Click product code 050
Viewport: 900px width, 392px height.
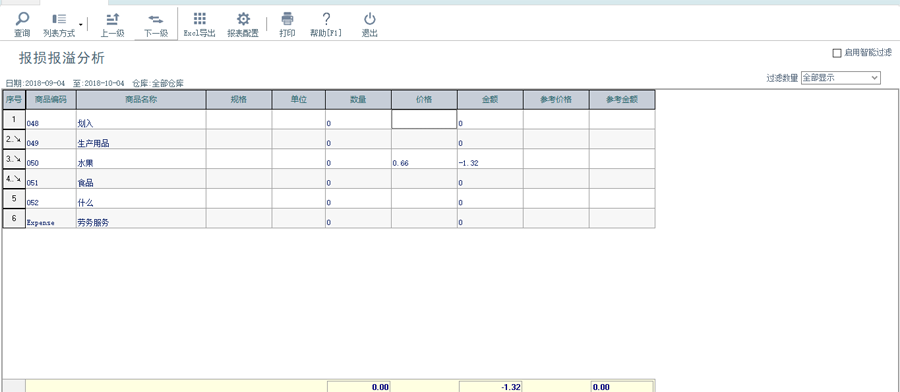[33, 163]
